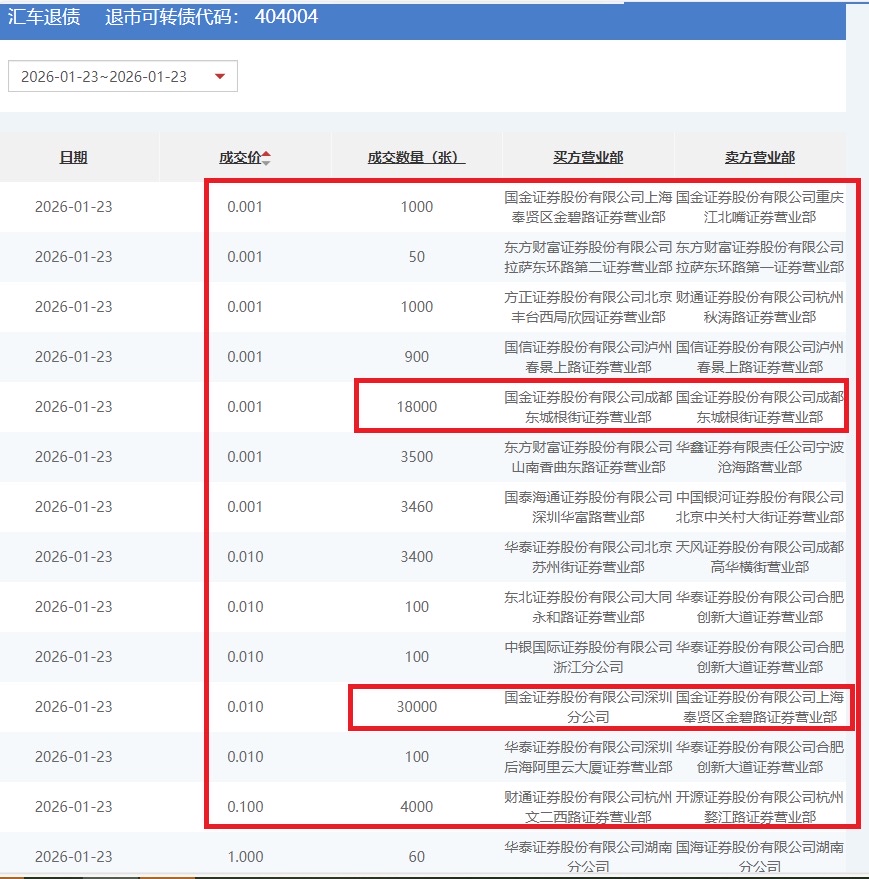Click buyer 国信证券泸州春景上路证券营业部

(588, 357)
